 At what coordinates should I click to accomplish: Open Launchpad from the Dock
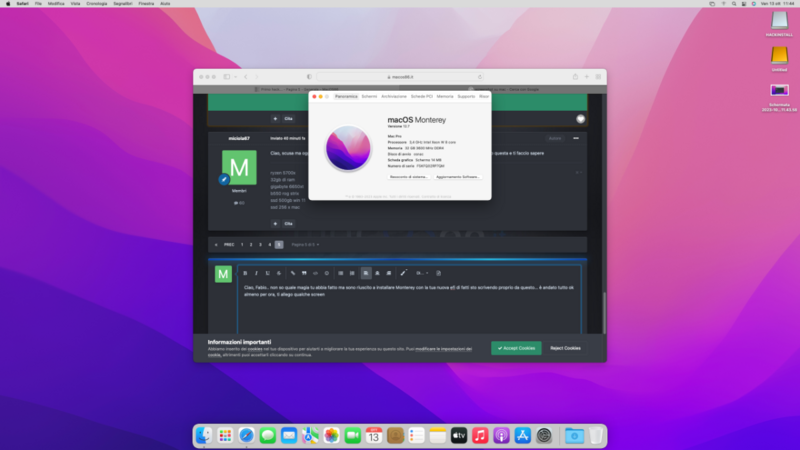pyautogui.click(x=225, y=435)
